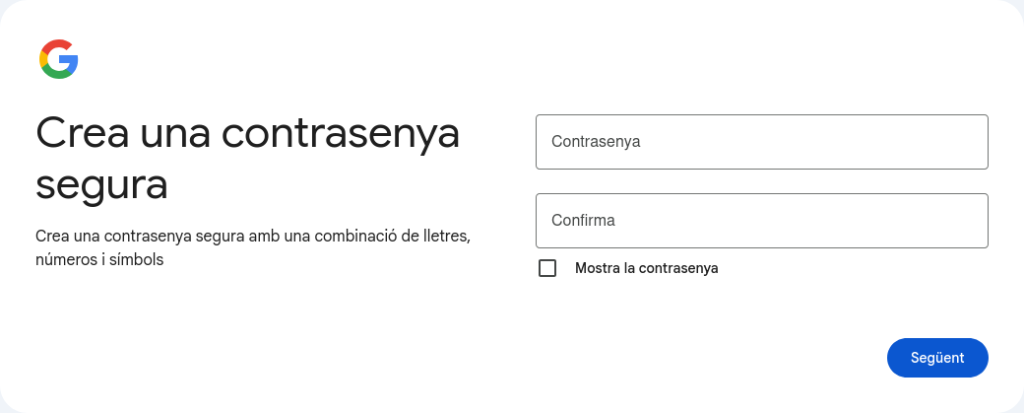Click the Google logo
1024x413 pixels.
59,60
